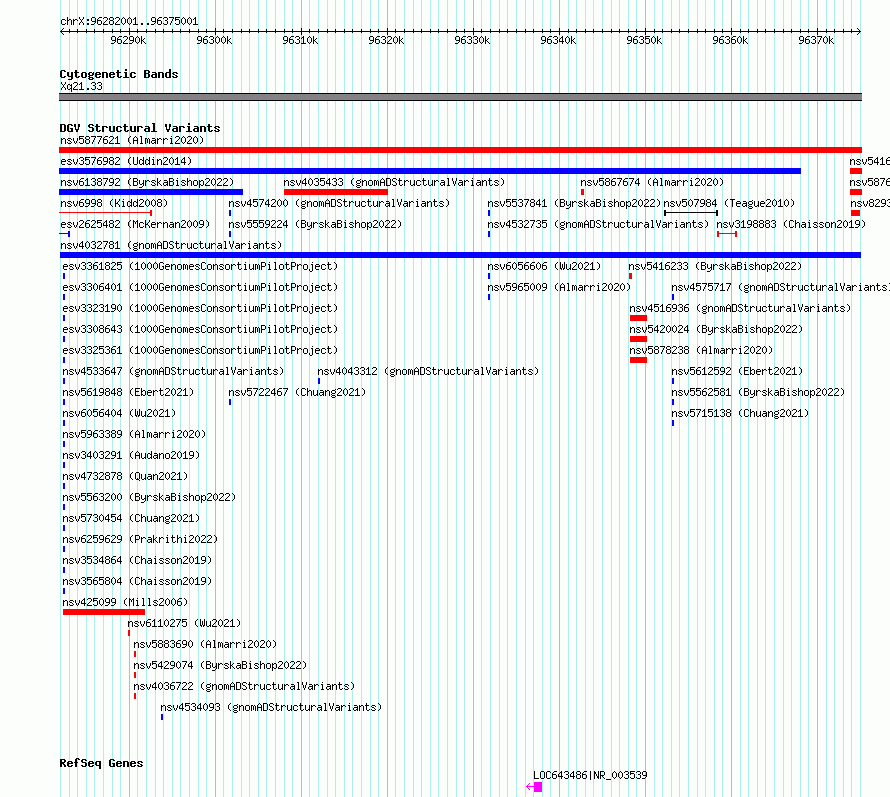
Task: Select nsv6110275 (Wu2021) label
Action: pyautogui.click(x=184, y=623)
